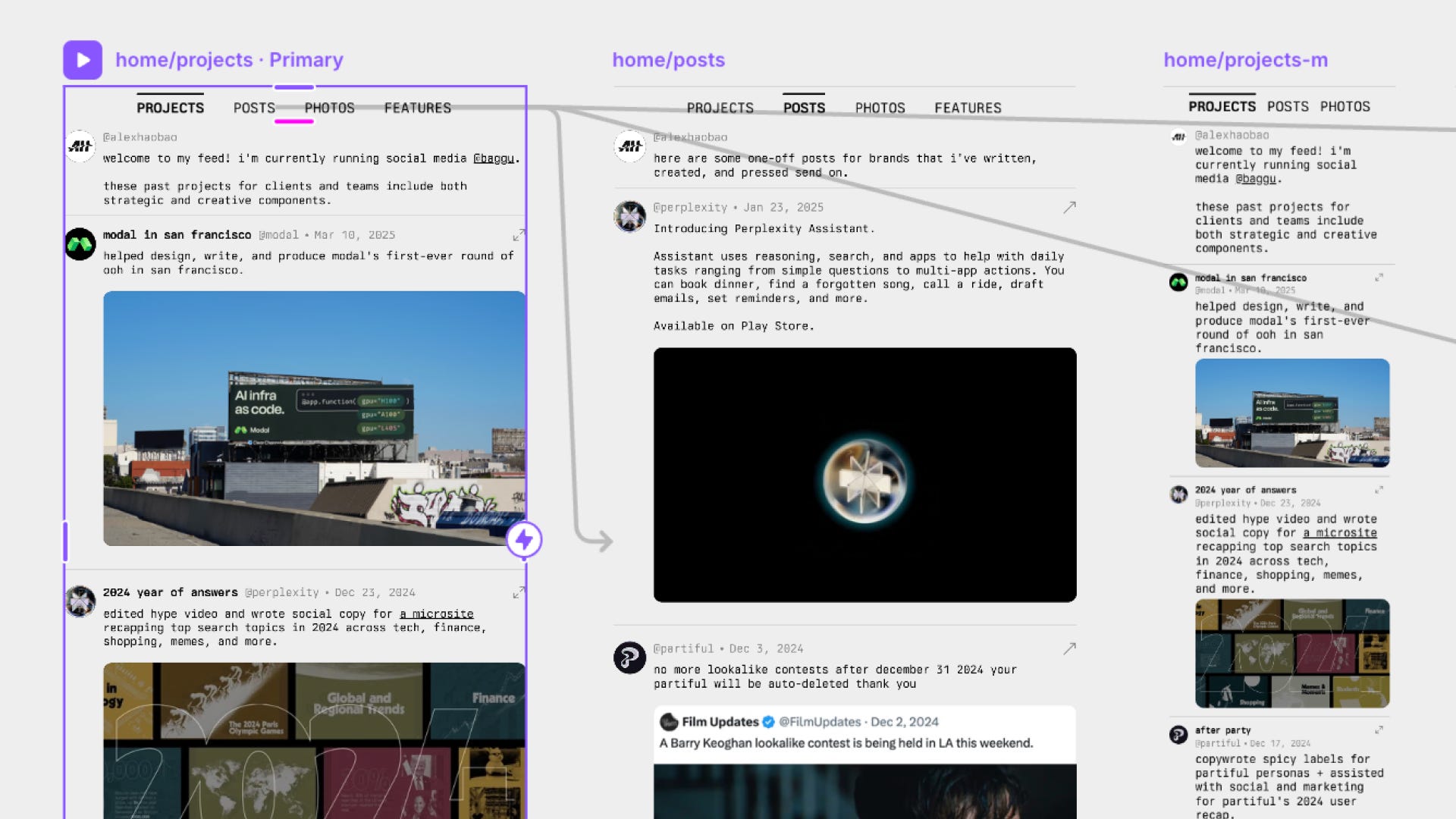Screen dimensions: 1456x819
Task: Select PHOTOS tab in home/projects frame
Action: tap(330, 108)
